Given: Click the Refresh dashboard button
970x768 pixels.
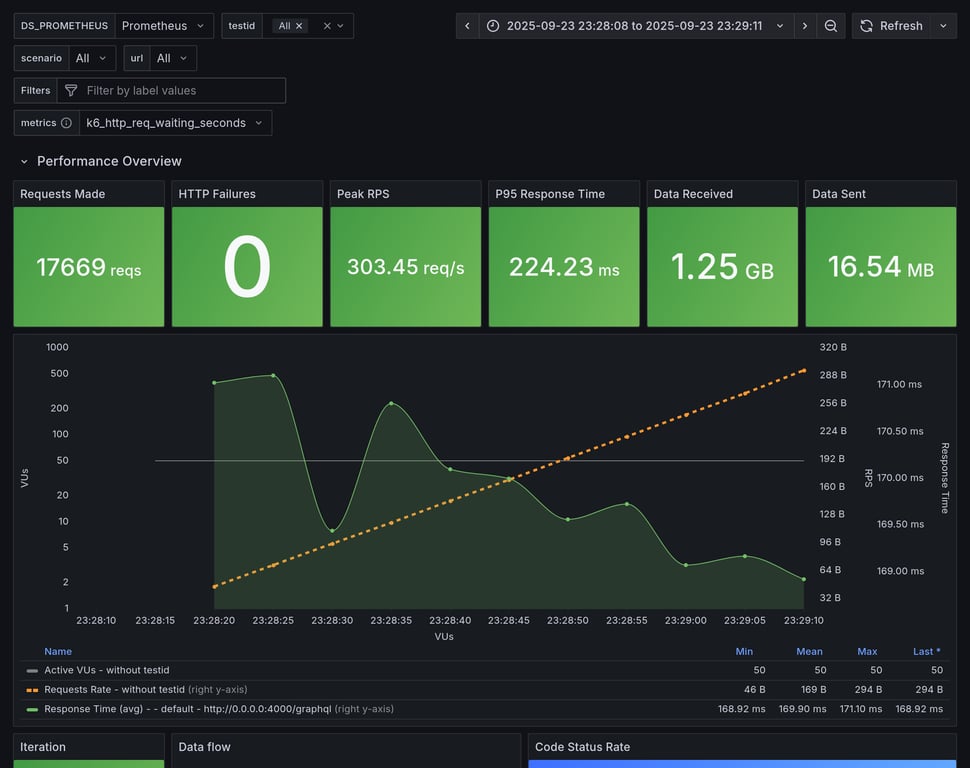Looking at the screenshot, I should coord(891,26).
